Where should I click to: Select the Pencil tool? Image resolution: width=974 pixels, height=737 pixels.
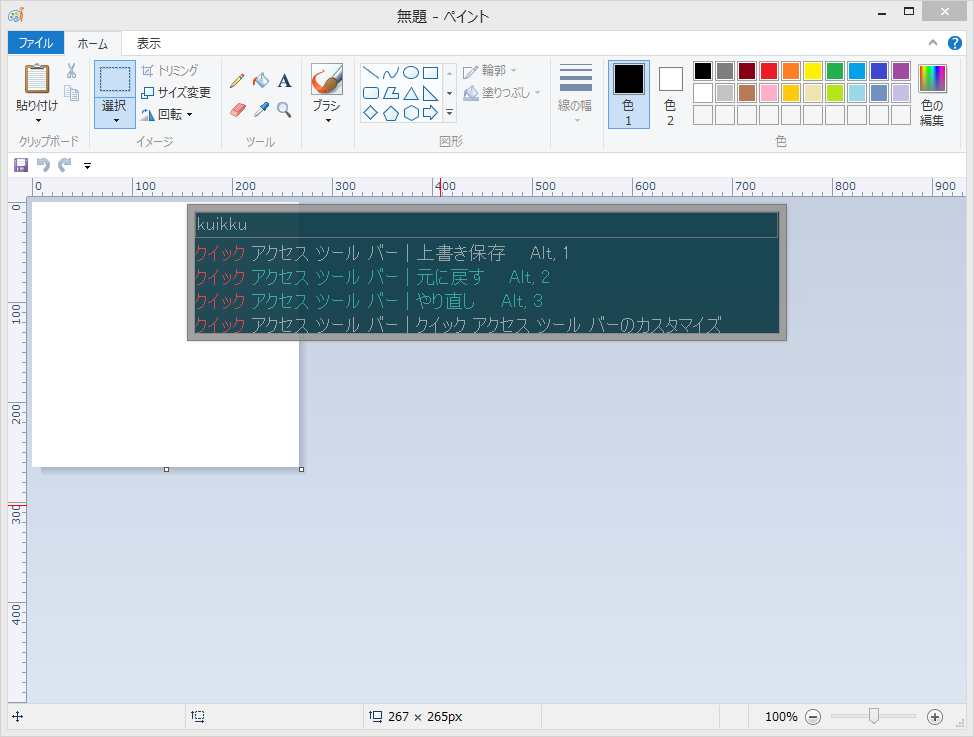coord(237,80)
